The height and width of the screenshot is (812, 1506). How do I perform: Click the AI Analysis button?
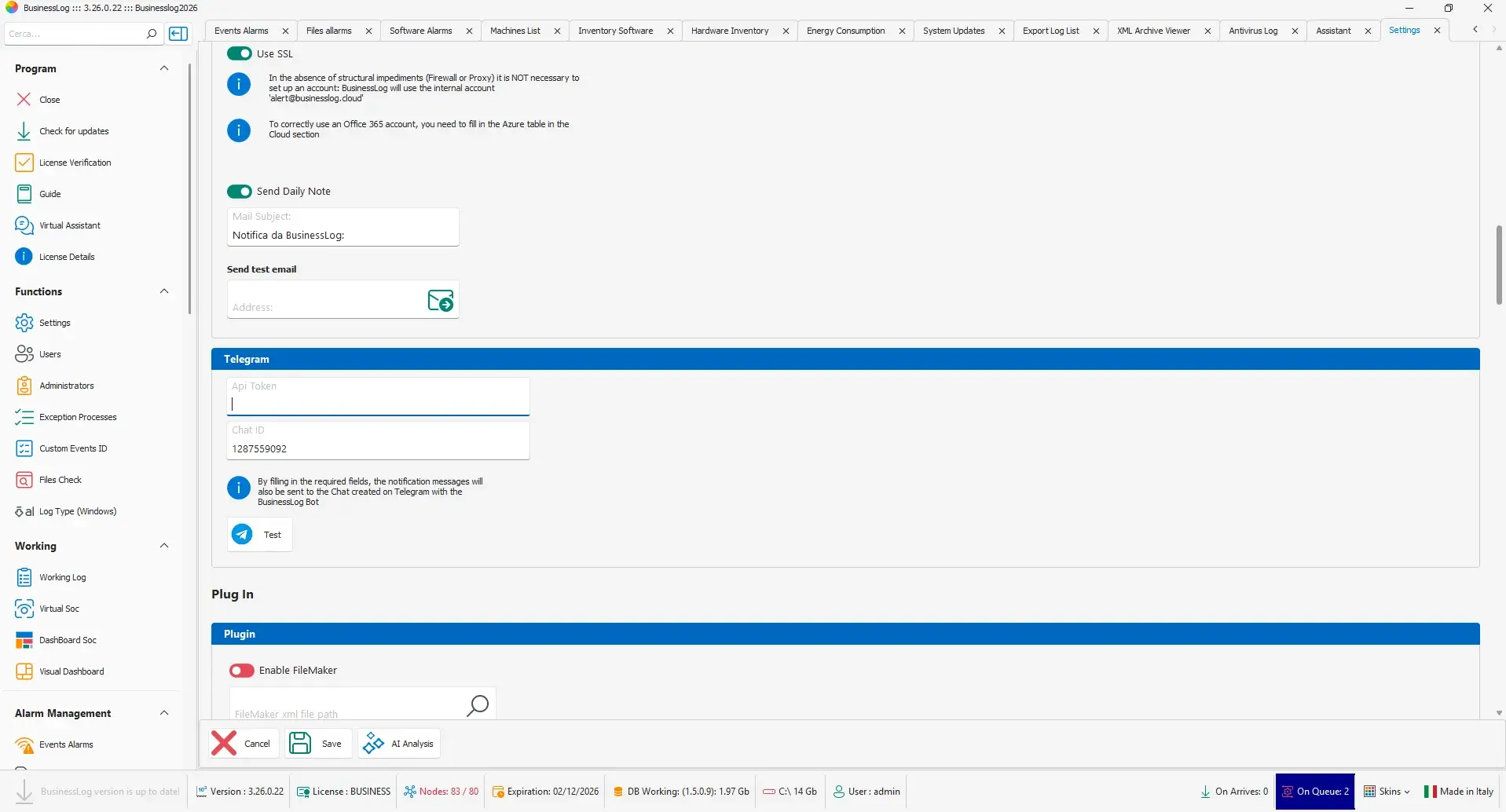point(399,744)
